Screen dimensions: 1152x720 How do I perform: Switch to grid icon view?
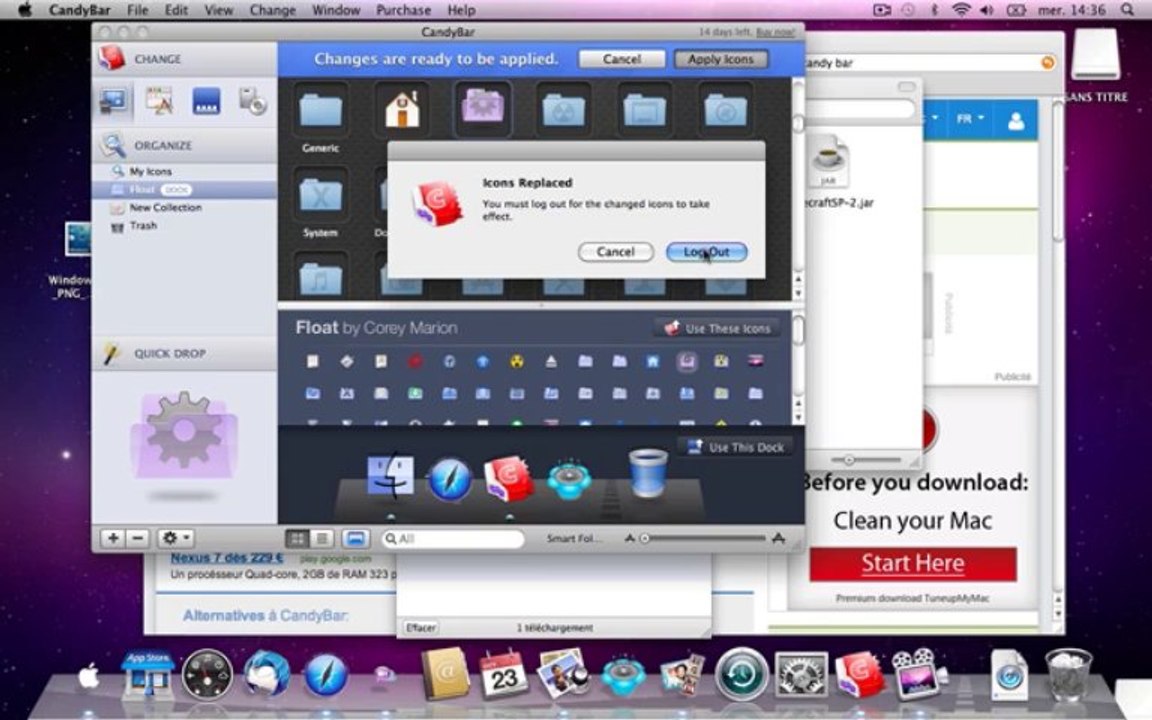pos(298,539)
